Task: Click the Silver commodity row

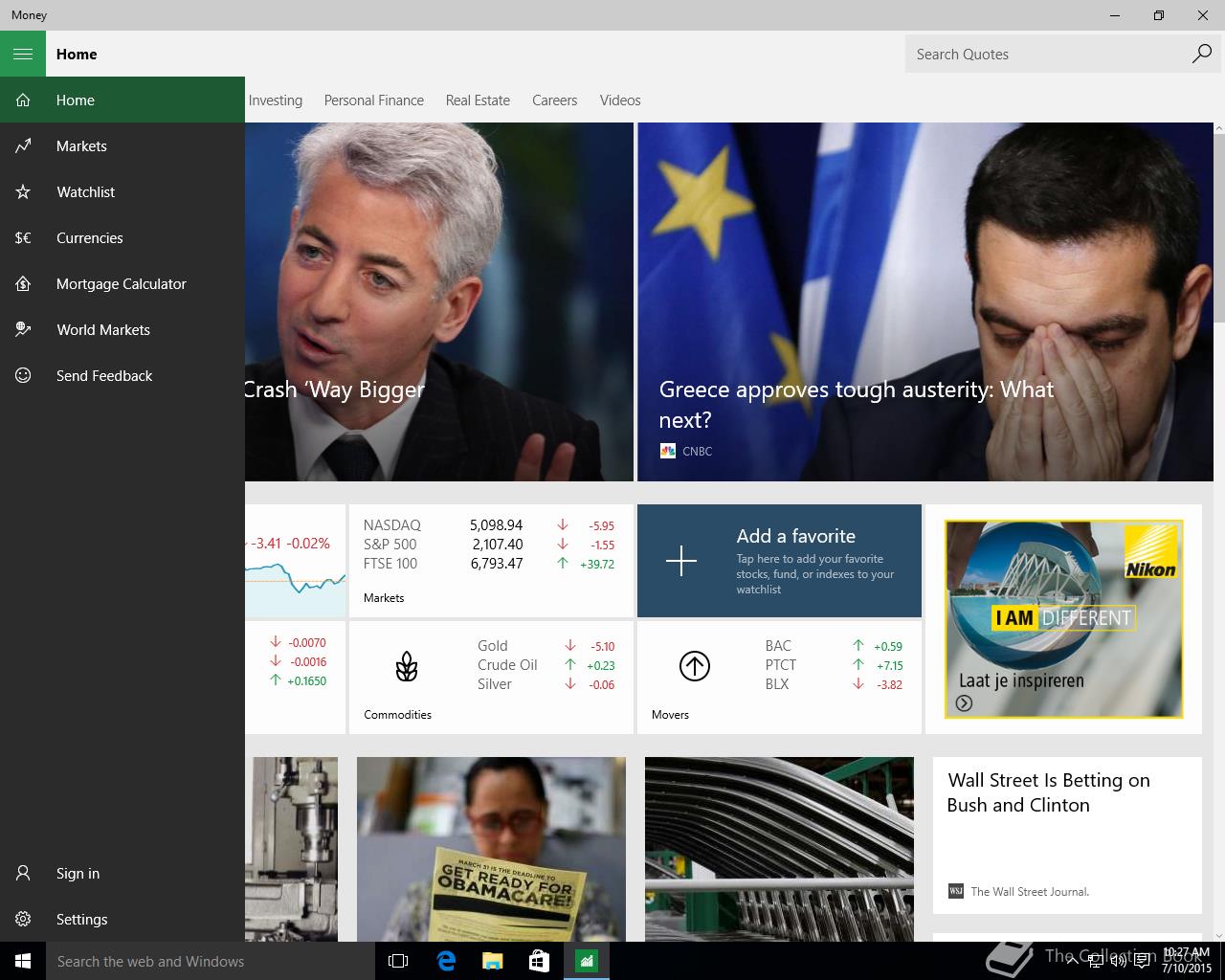Action: 546,683
